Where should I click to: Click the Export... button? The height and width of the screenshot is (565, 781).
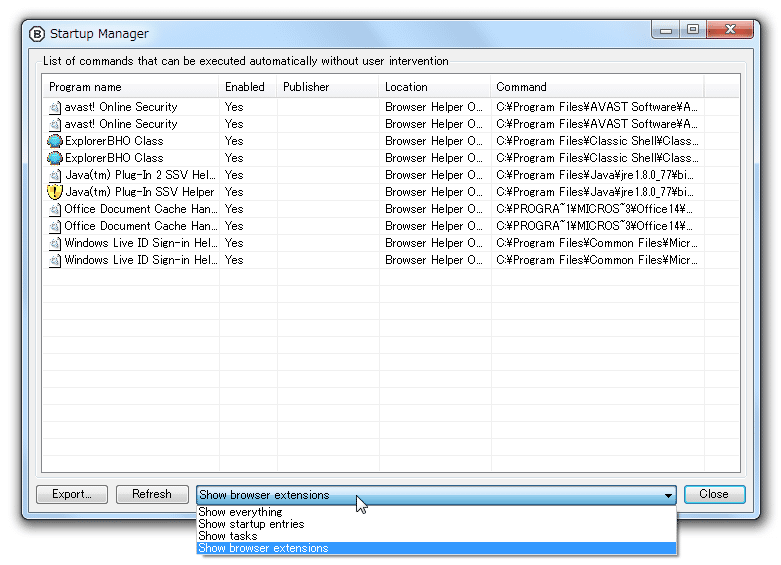click(x=72, y=494)
